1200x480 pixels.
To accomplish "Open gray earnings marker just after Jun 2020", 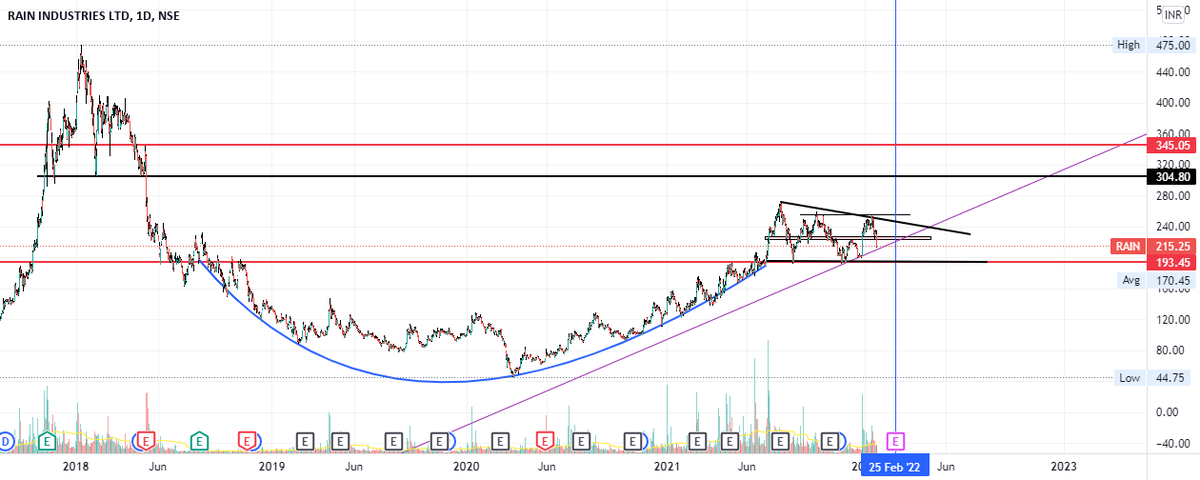I will pos(581,441).
